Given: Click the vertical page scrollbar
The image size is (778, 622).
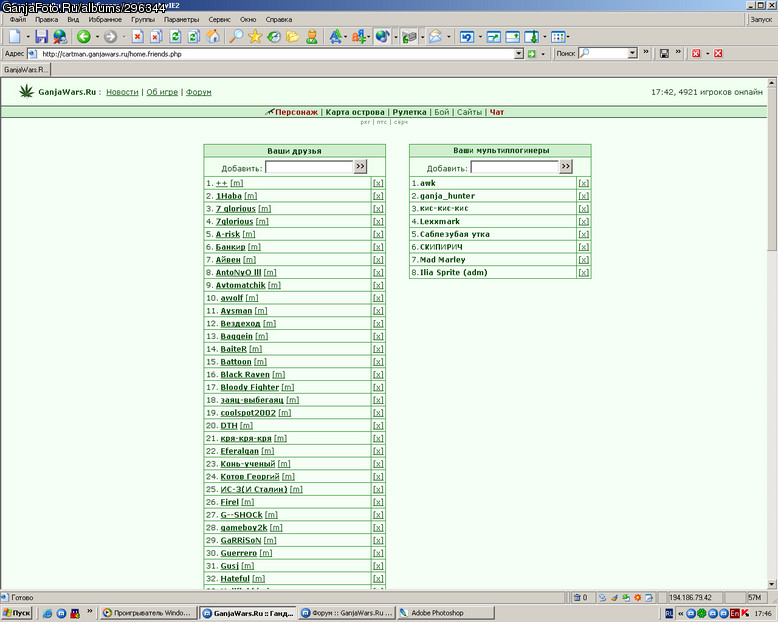Looking at the screenshot, I should click(772, 333).
